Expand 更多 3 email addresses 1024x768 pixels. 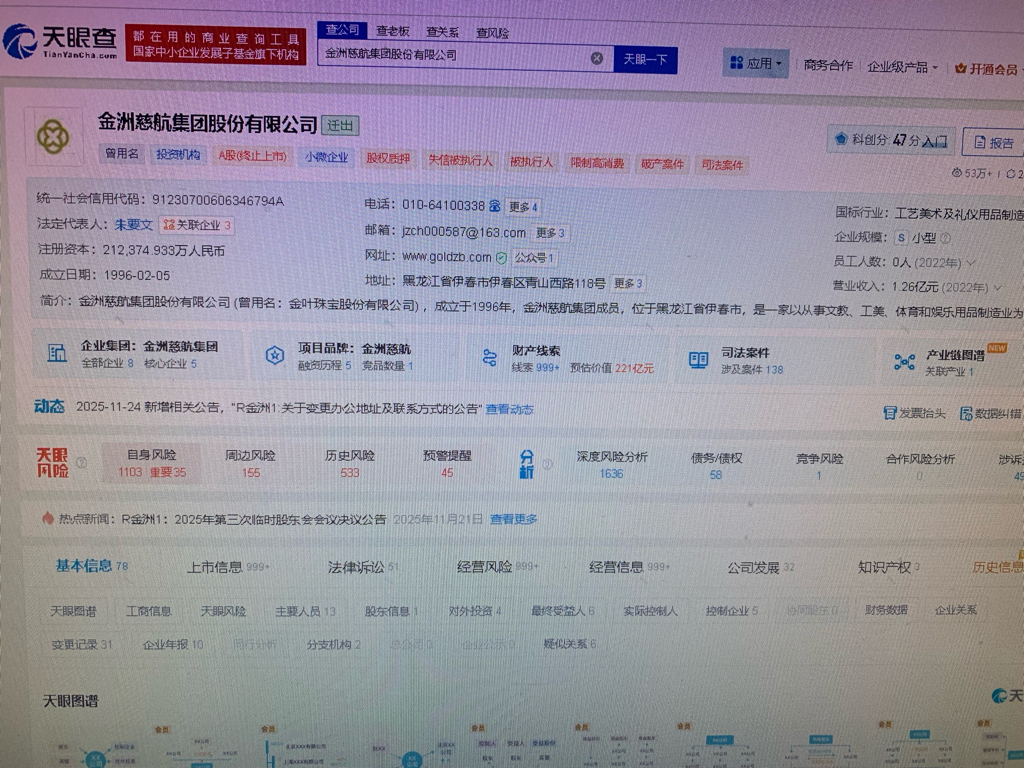[550, 233]
